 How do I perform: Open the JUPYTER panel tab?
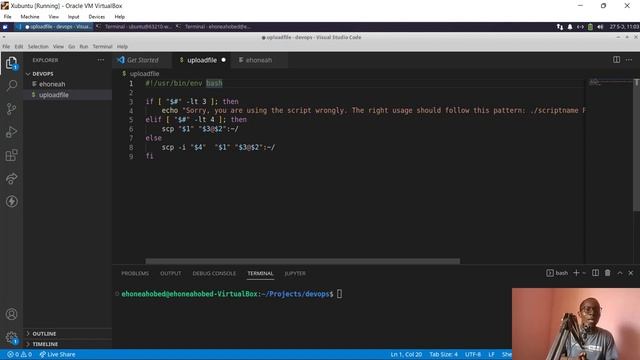[295, 273]
